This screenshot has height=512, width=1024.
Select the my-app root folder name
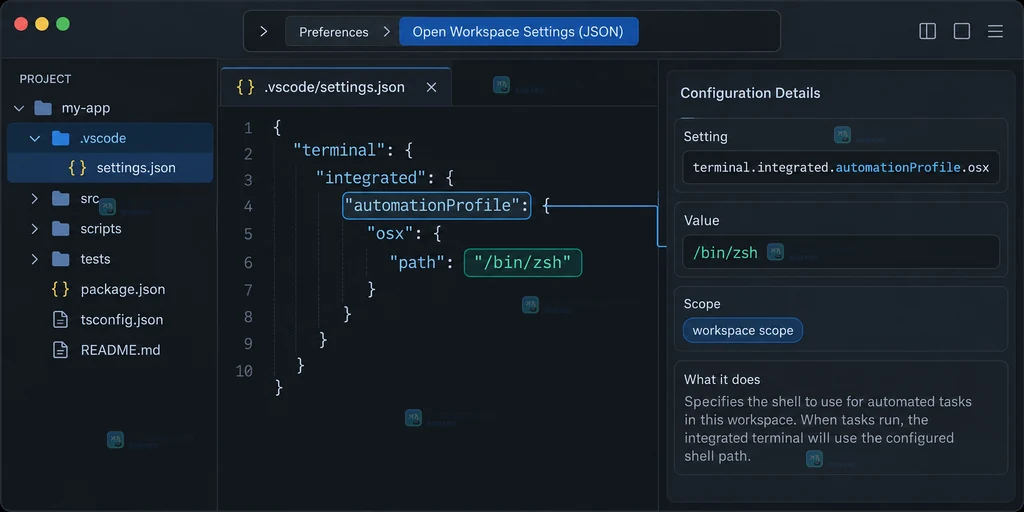tap(86, 108)
